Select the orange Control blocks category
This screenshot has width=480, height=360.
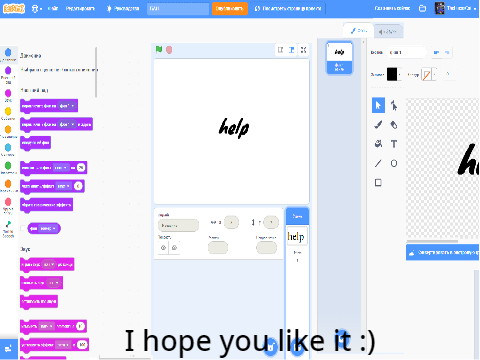click(x=8, y=131)
